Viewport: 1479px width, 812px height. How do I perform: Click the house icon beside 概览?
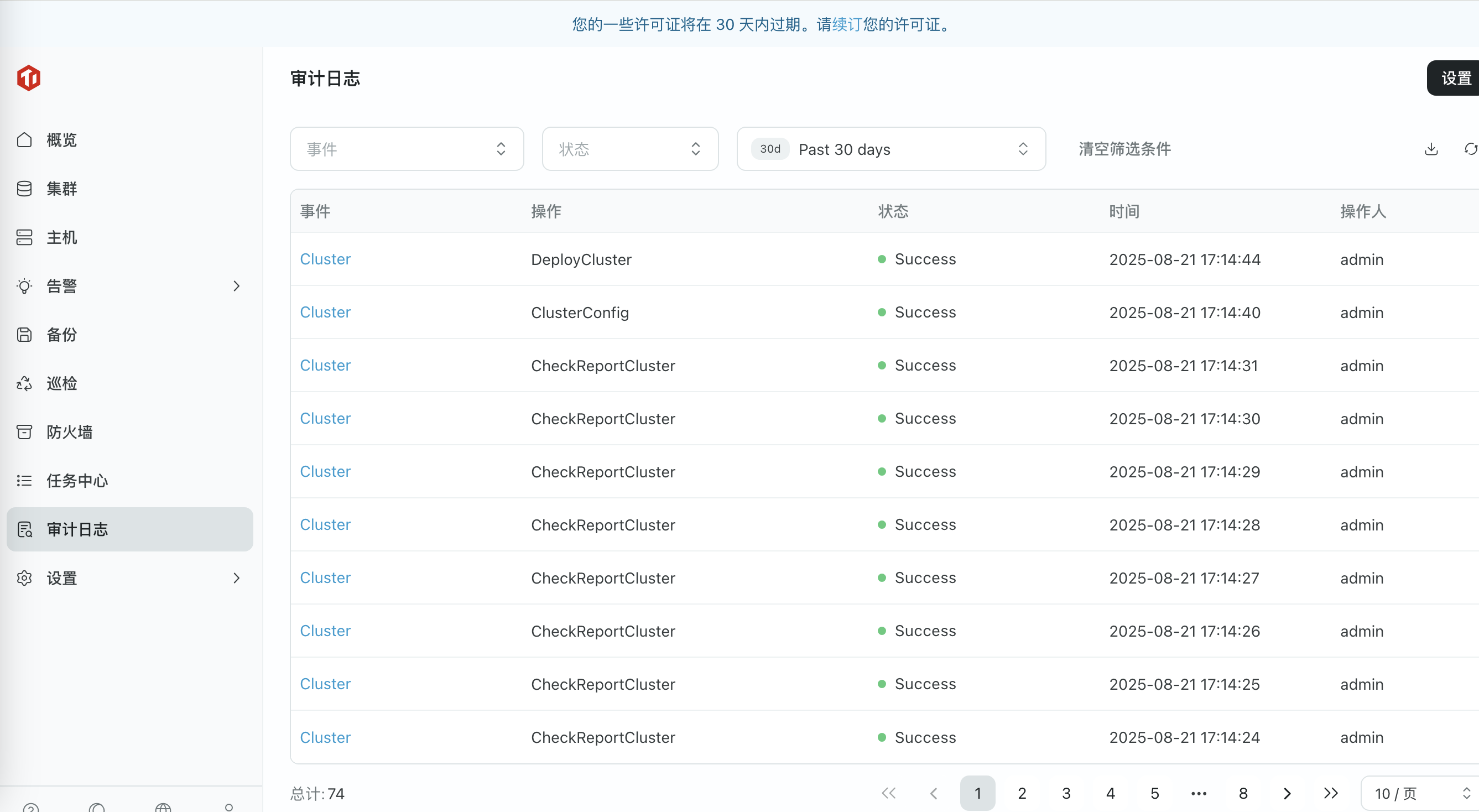24,140
